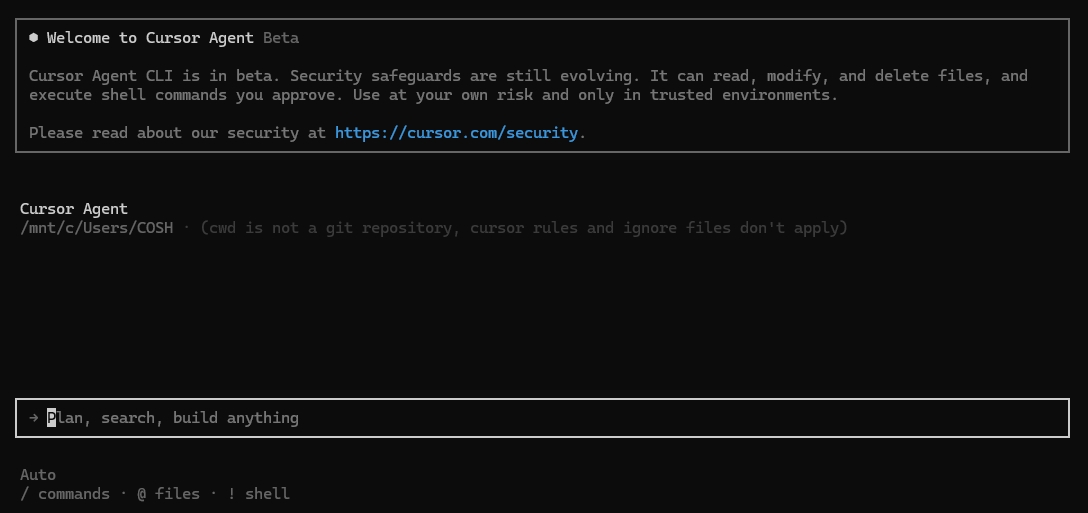Click the Cursor Agent heading text
Viewport: 1088px width, 513px height.
pyautogui.click(x=74, y=209)
